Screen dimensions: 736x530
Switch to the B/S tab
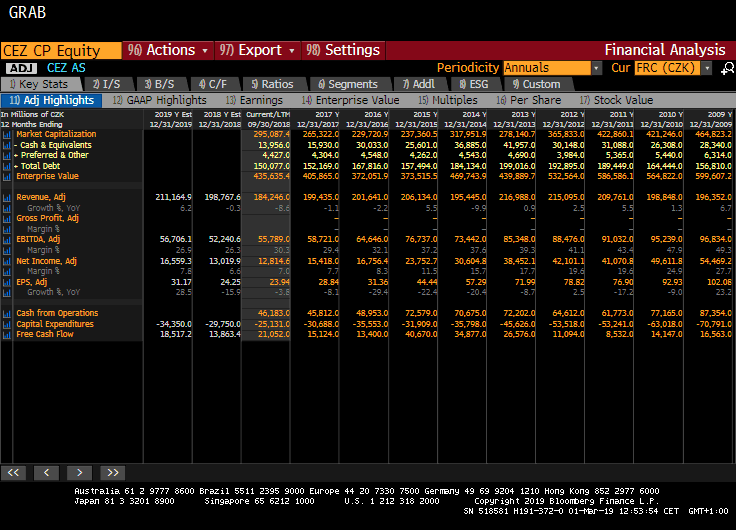click(x=160, y=84)
